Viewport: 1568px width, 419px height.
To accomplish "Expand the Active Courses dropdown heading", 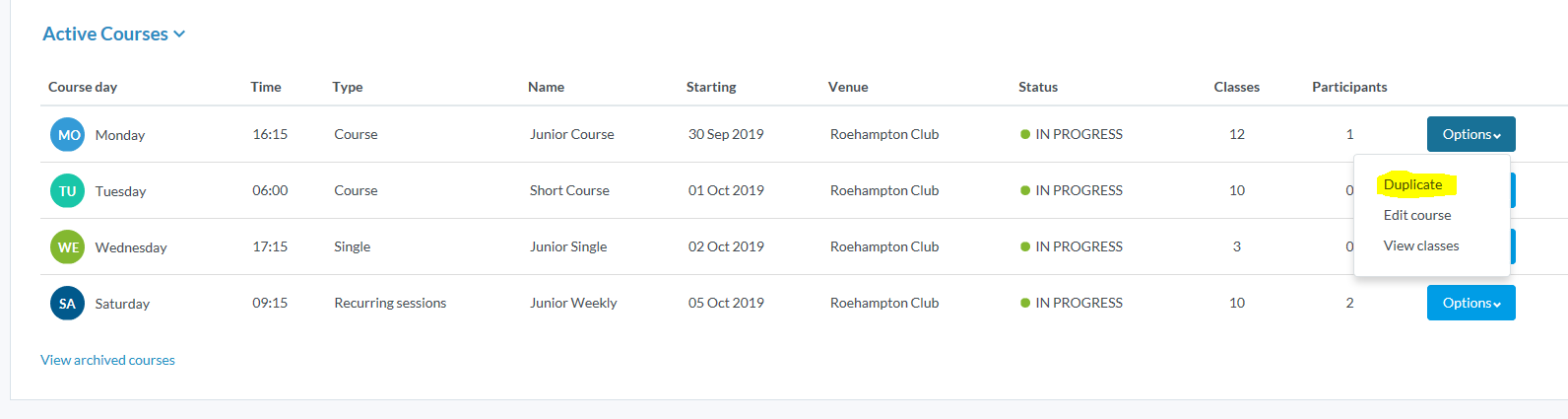I will 113,35.
